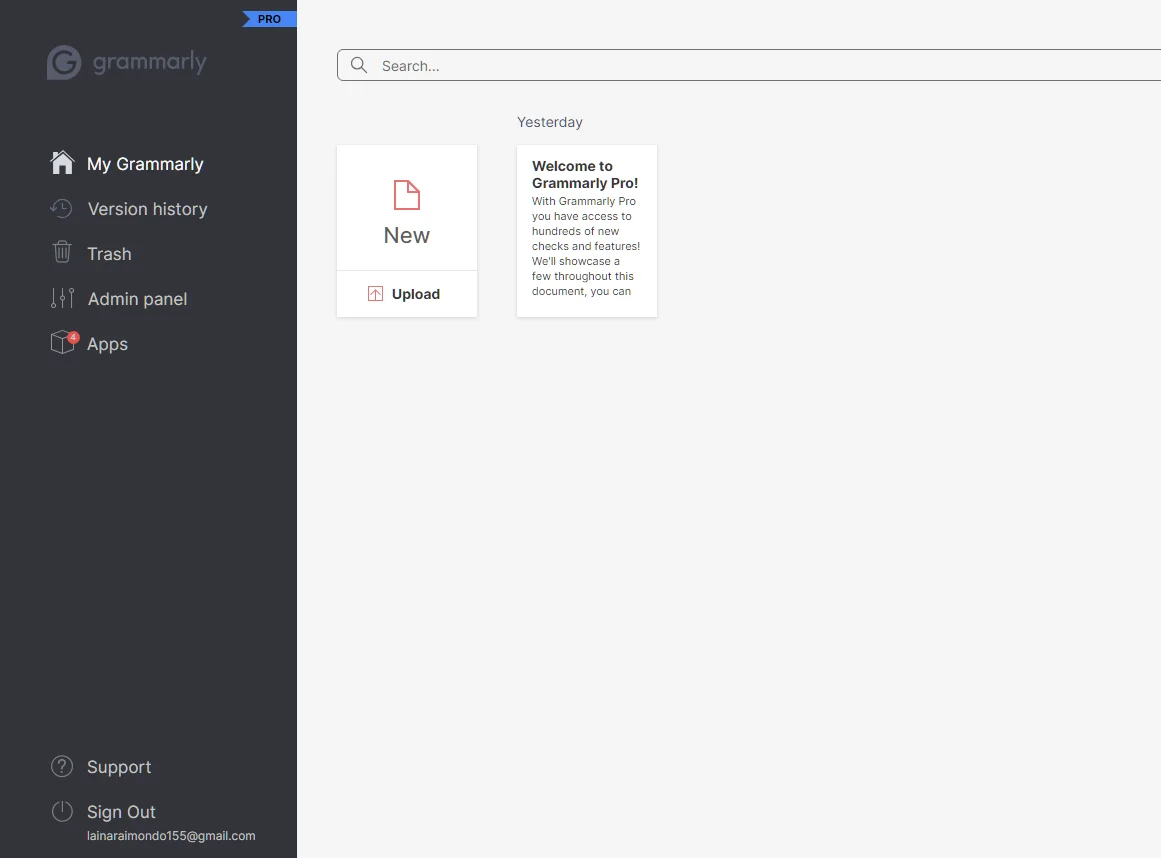Viewport: 1161px width, 858px height.
Task: Click the PRO badge ribbon
Action: click(x=270, y=19)
